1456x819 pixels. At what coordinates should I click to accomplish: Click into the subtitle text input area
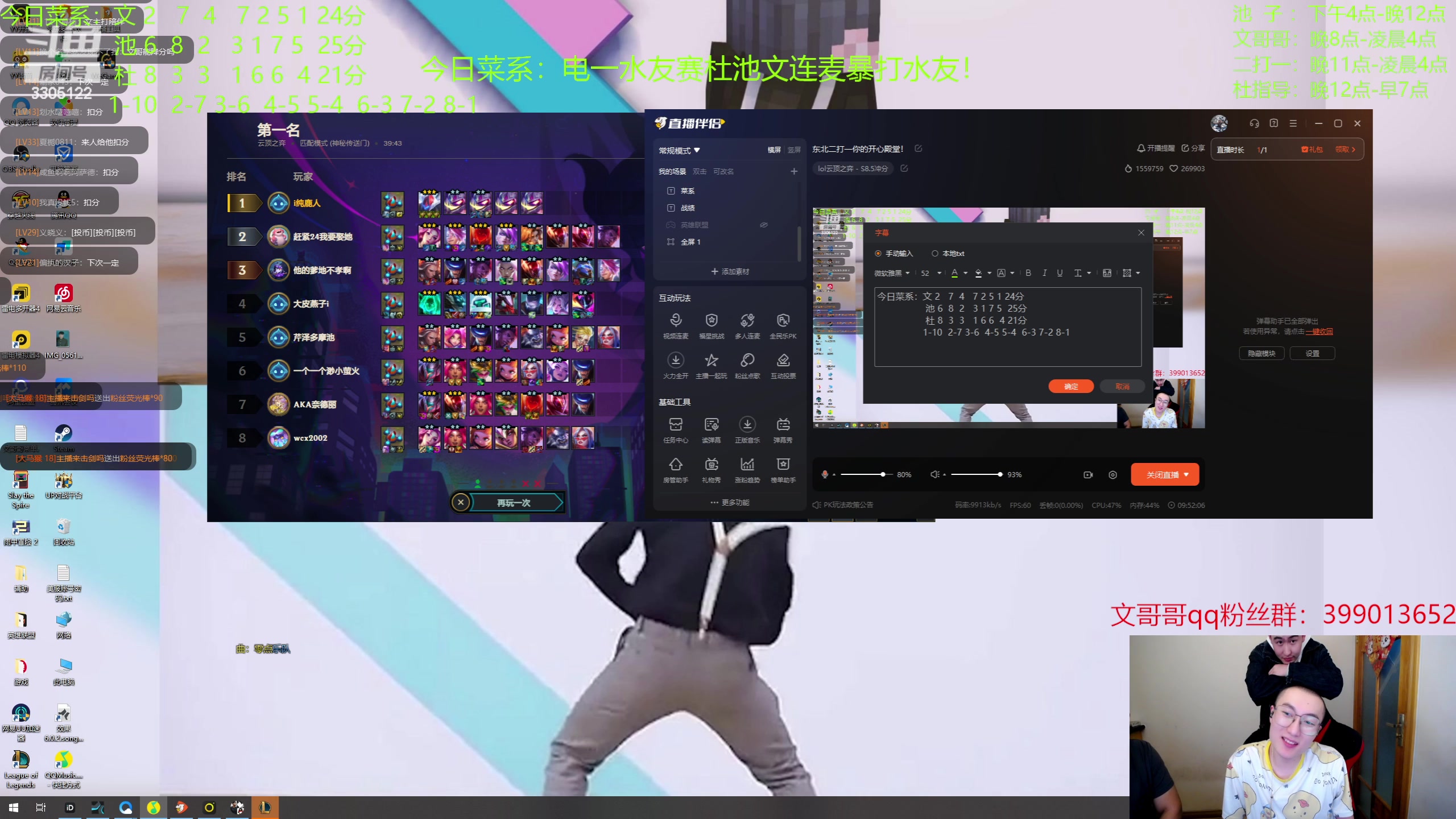coord(1008,327)
